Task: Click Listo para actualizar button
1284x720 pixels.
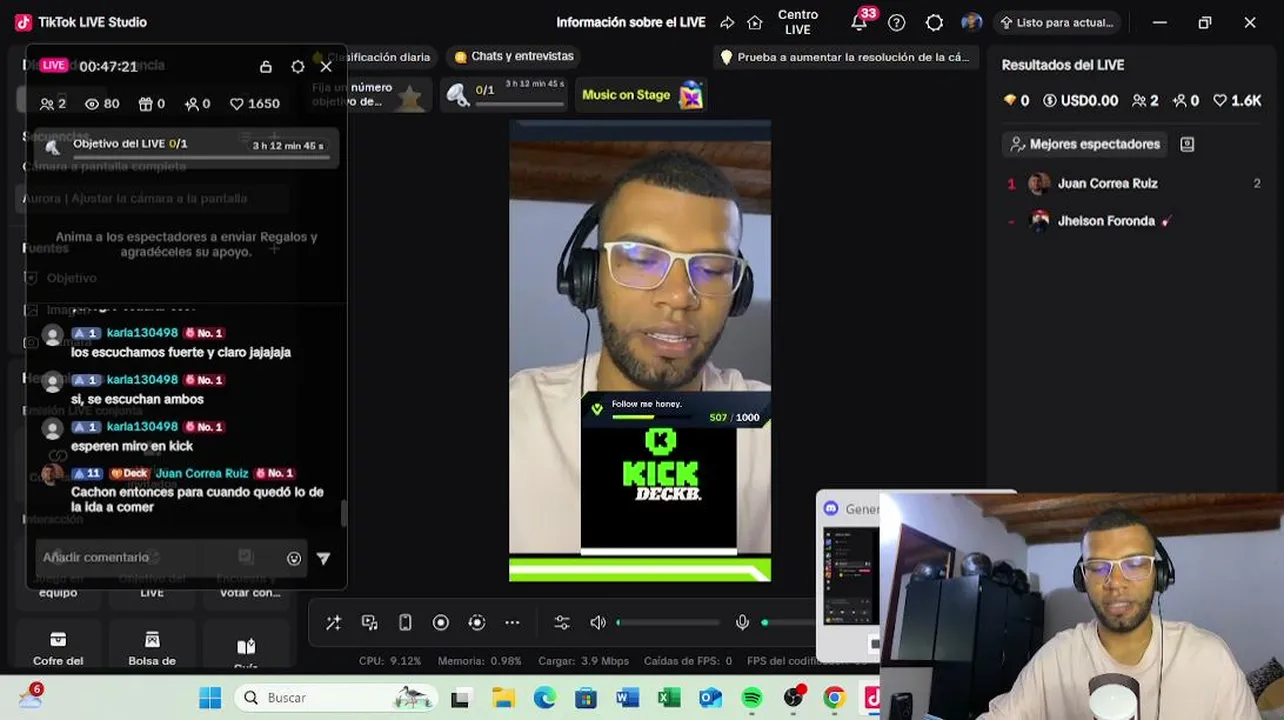Action: (x=1057, y=22)
